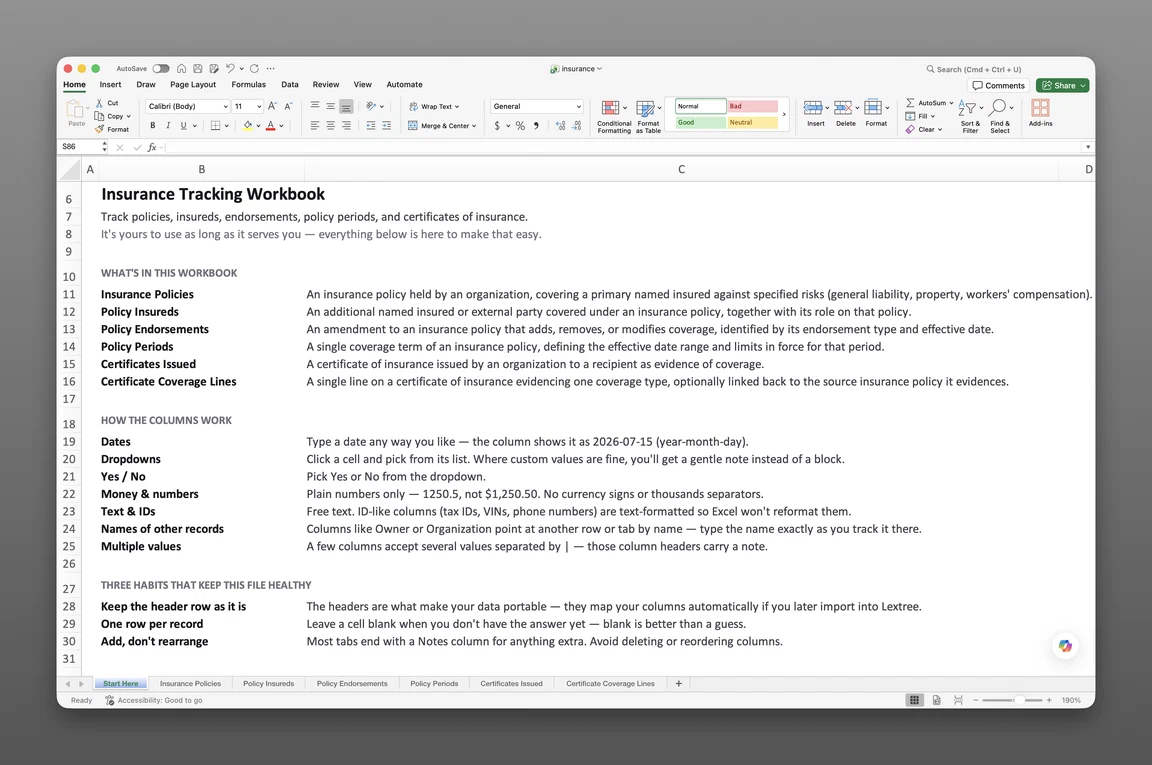Increase font size with the larger A icon
The width and height of the screenshot is (1152, 765).
point(273,106)
